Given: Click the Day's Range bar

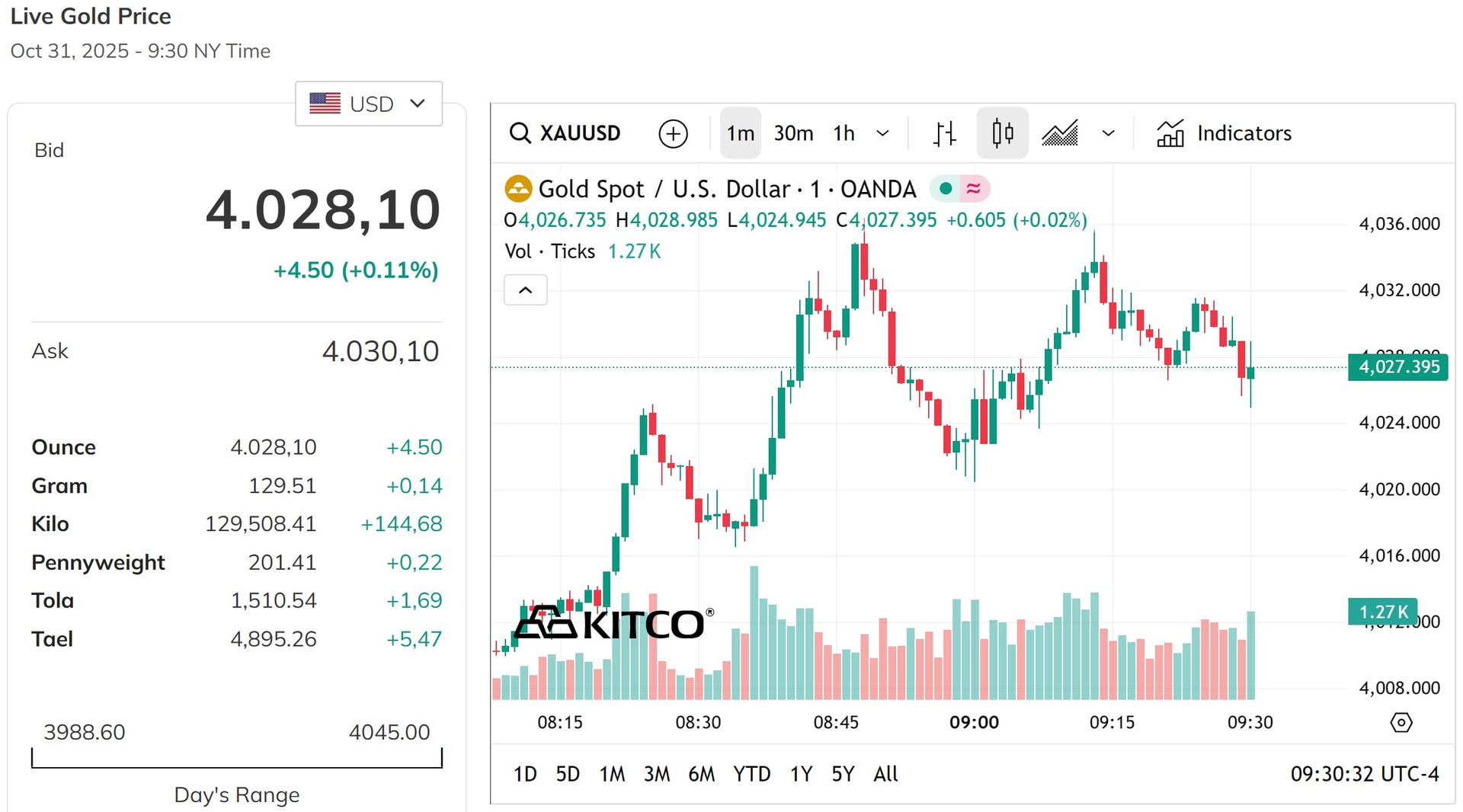Looking at the screenshot, I should 237,759.
